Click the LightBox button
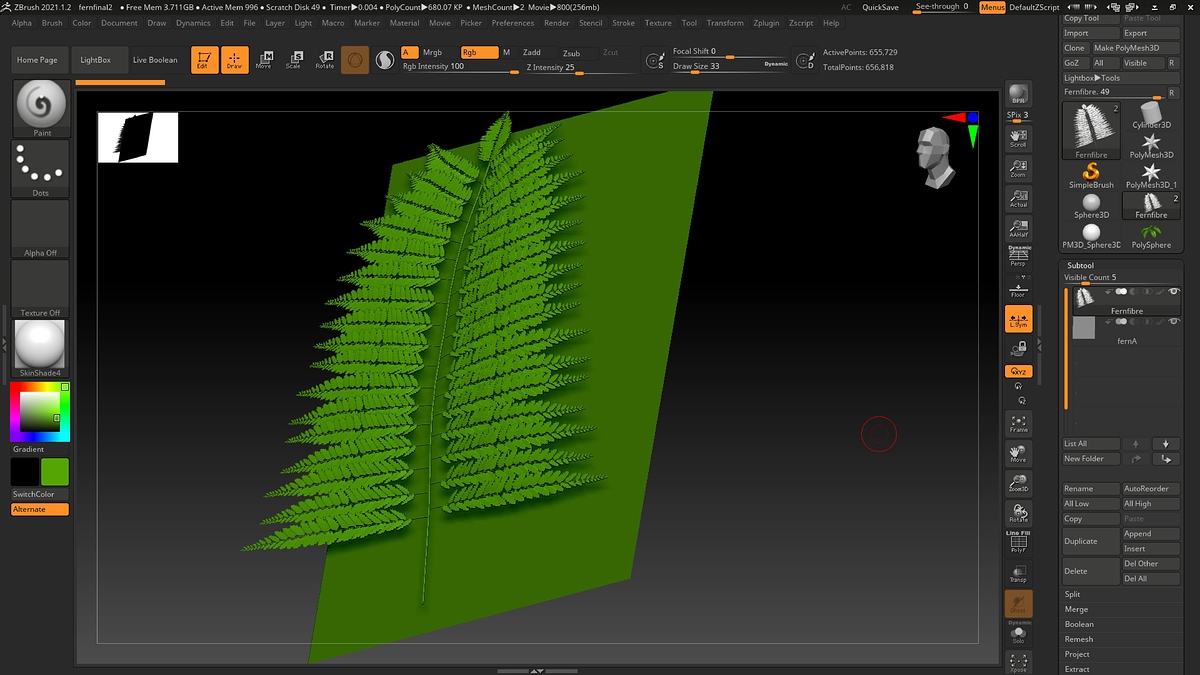The image size is (1200, 675). [x=96, y=60]
